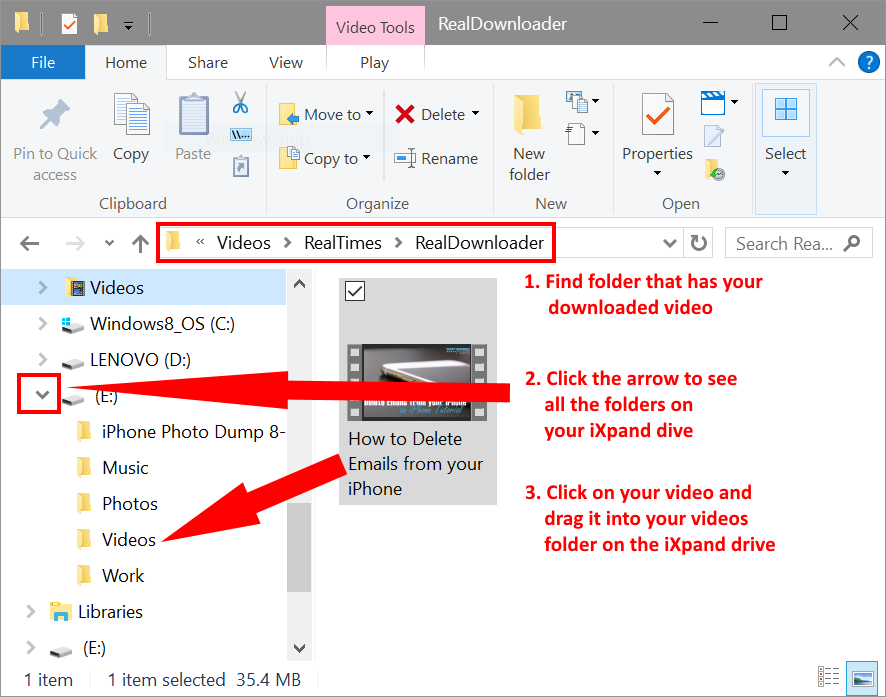
Task: Switch to the Home ribbon tab
Action: 126,63
